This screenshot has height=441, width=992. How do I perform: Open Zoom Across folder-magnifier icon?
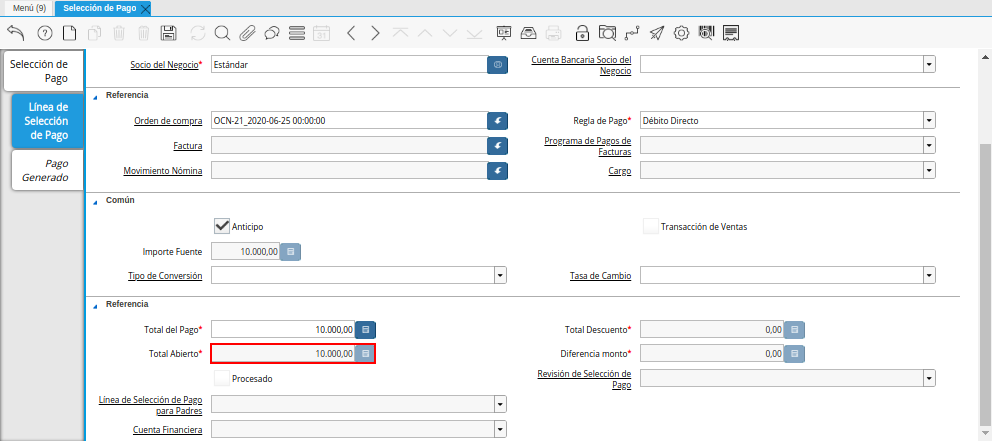[x=607, y=33]
